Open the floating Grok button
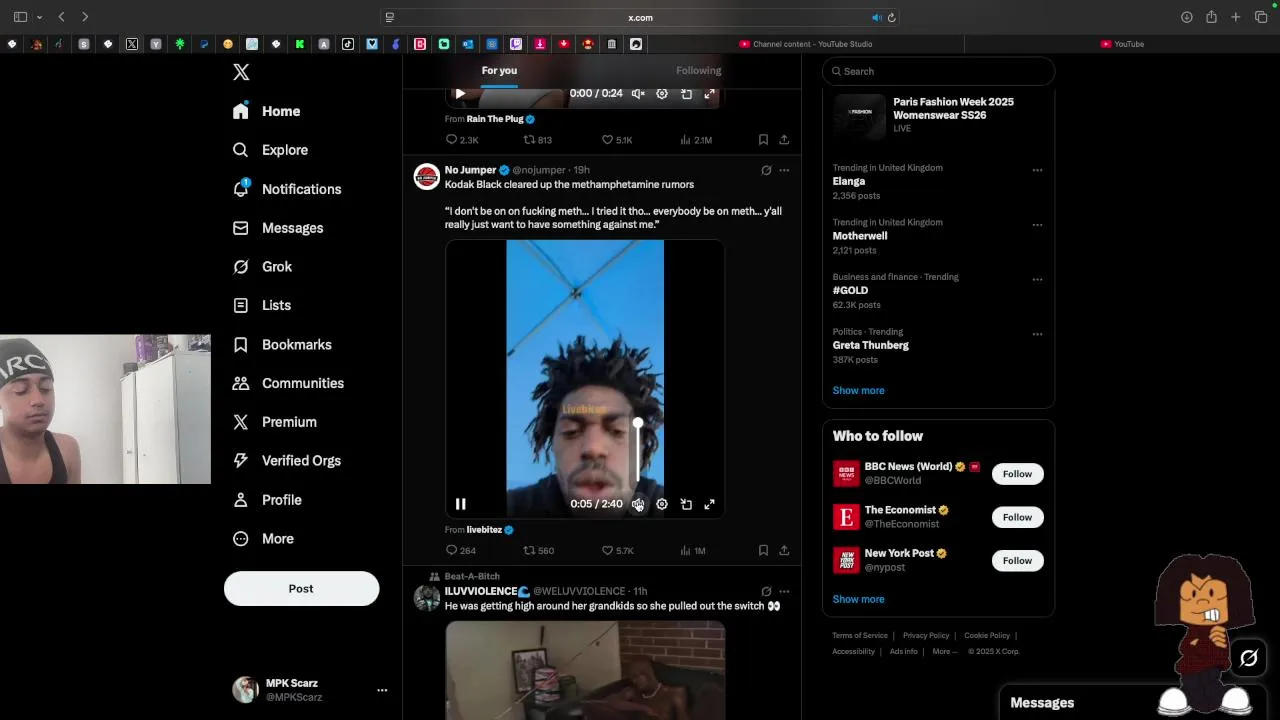 pos(1249,658)
